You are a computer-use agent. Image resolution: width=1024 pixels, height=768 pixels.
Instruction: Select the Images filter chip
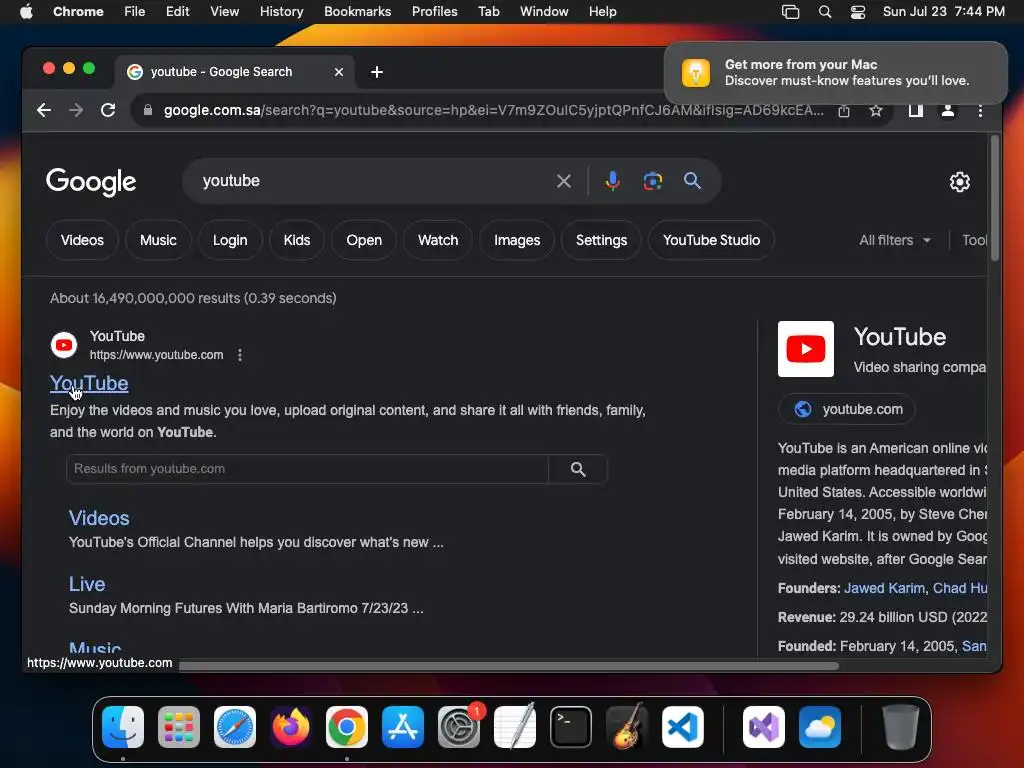coord(517,240)
